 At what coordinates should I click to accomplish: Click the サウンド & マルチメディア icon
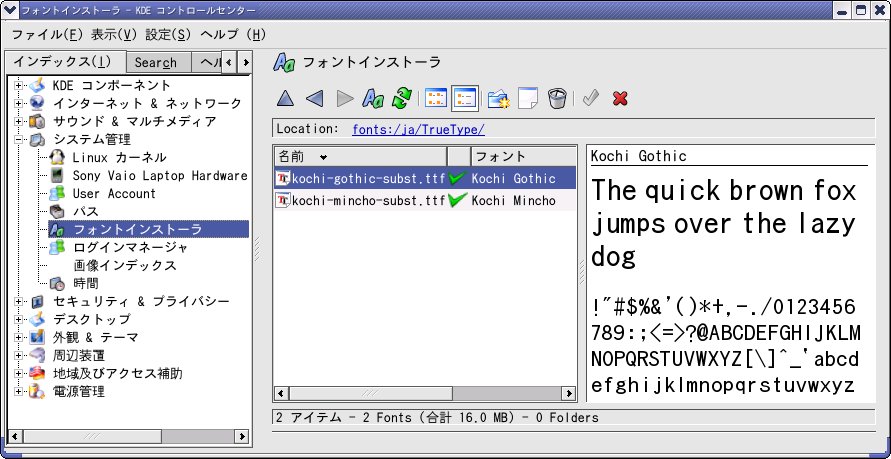(37, 122)
